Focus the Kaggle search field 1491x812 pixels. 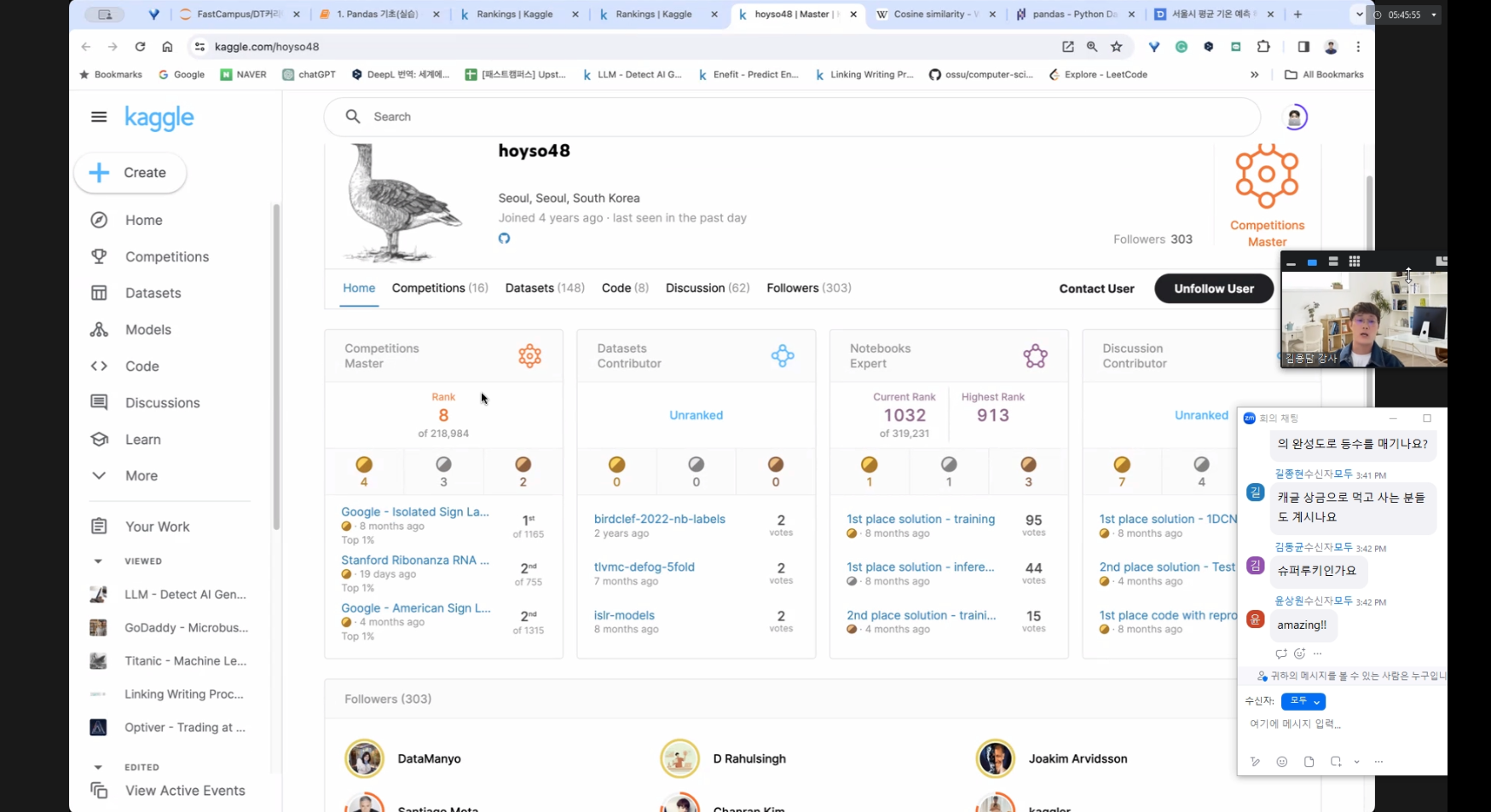792,117
